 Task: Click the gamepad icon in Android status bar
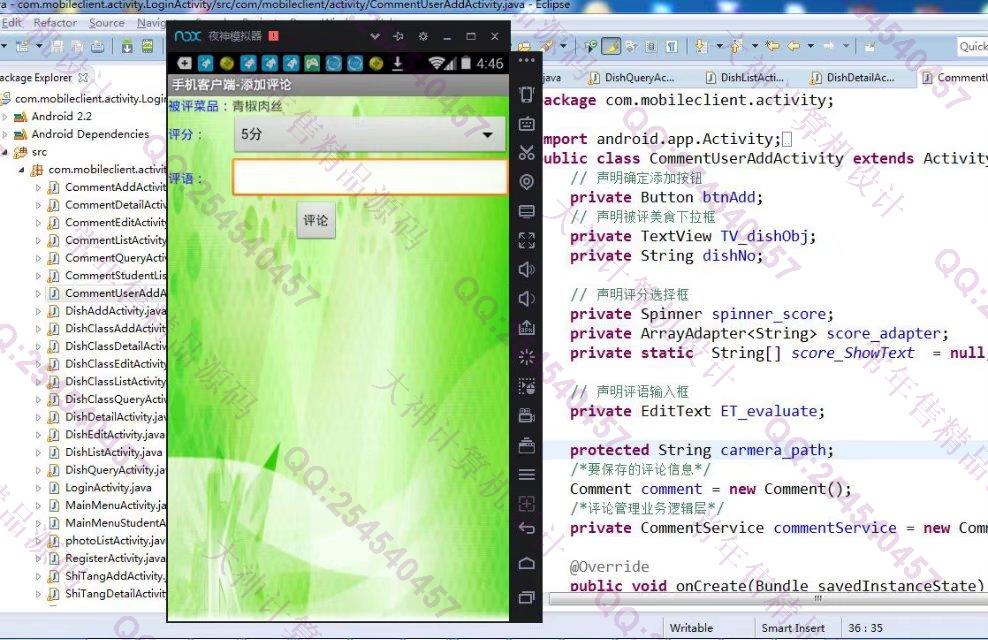point(312,63)
